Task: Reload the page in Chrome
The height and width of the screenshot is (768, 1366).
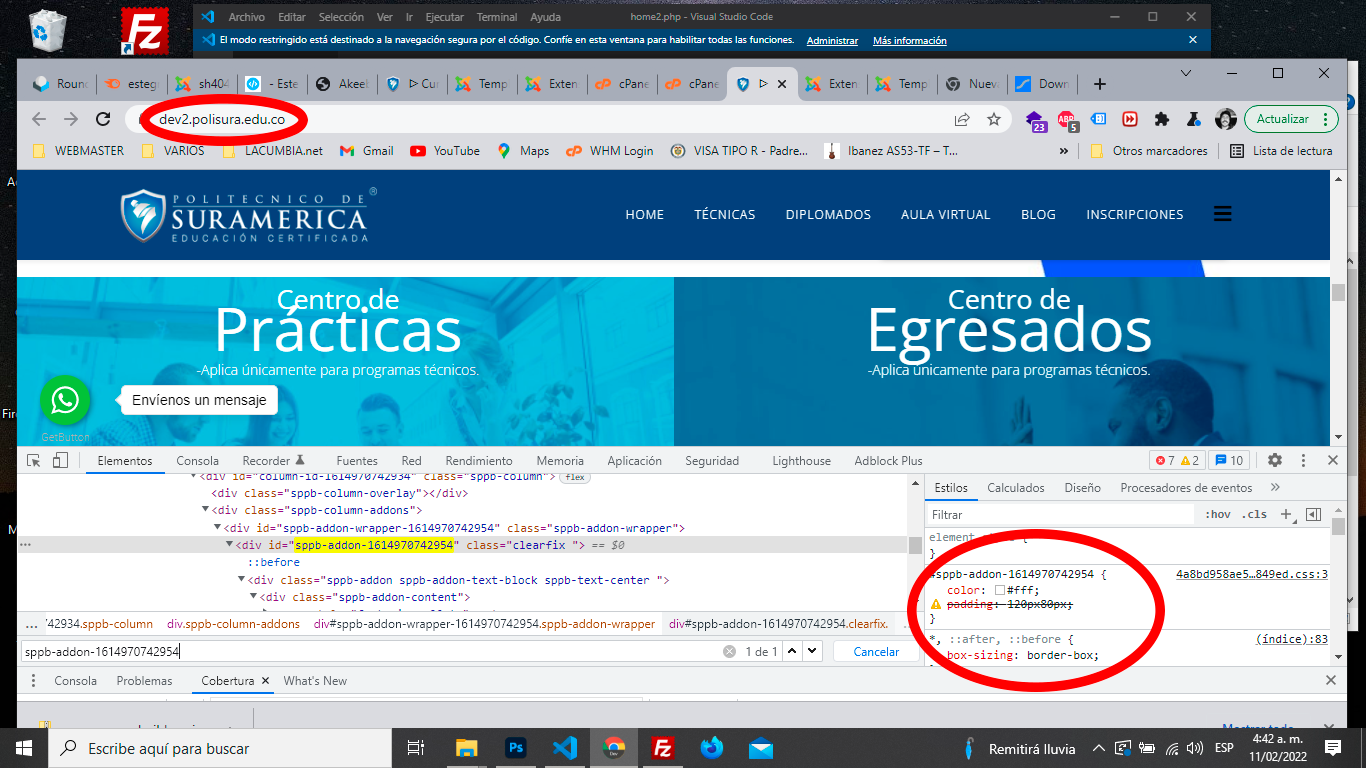Action: click(x=102, y=119)
